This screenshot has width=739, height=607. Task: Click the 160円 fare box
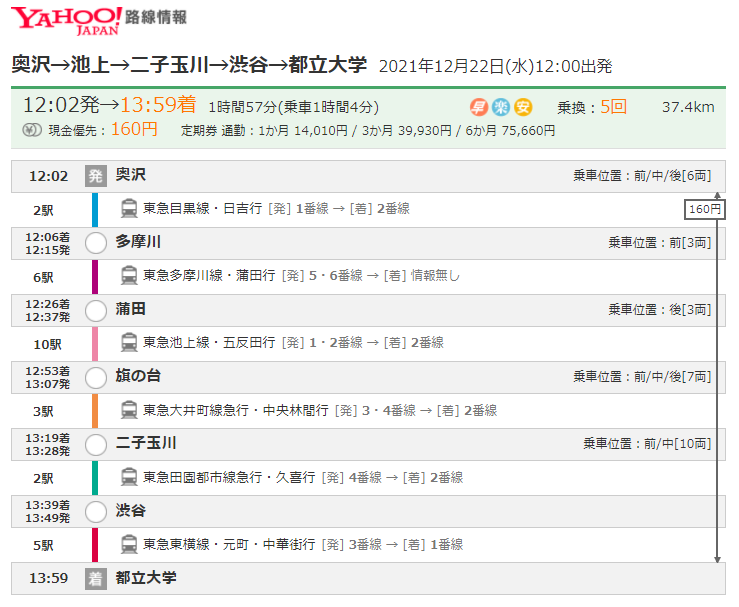tap(705, 209)
